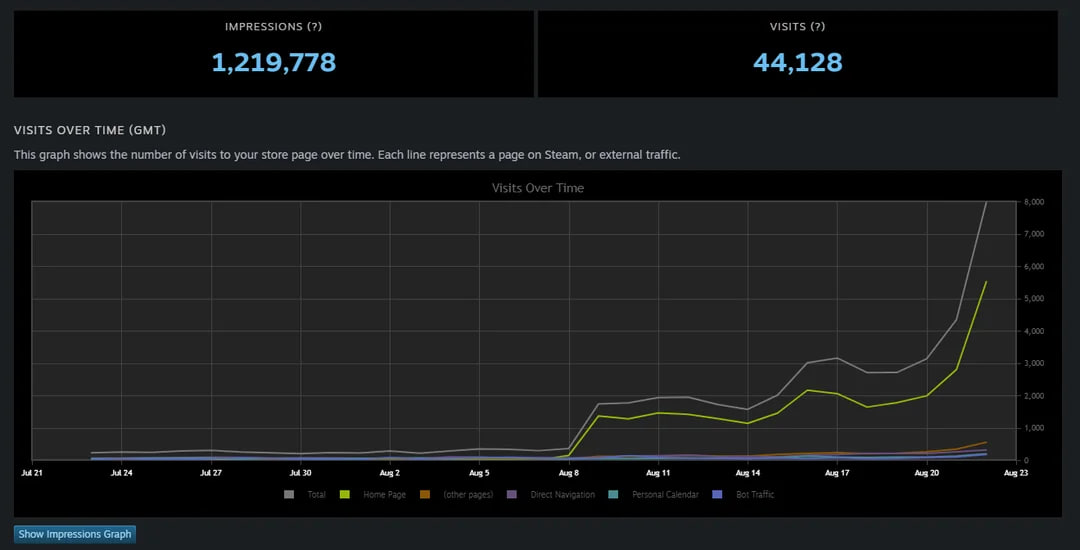
Task: Click the Total legend label
Action: click(x=316, y=494)
